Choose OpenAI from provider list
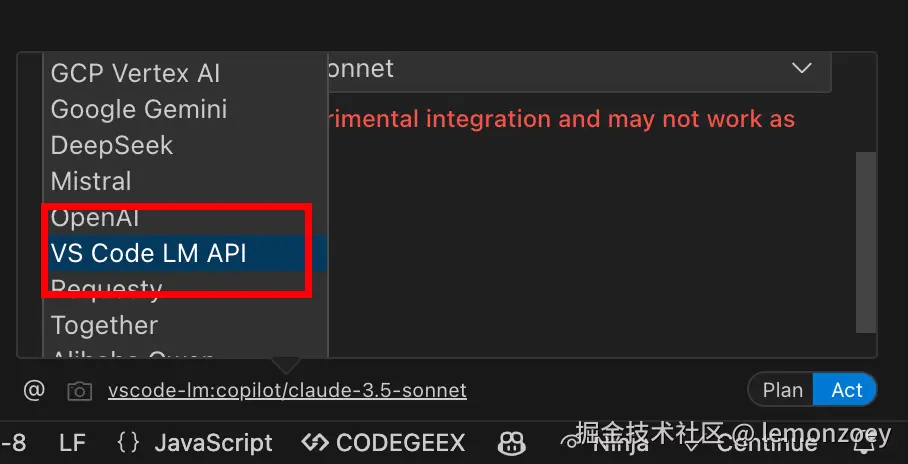Image resolution: width=908 pixels, height=464 pixels. click(95, 218)
